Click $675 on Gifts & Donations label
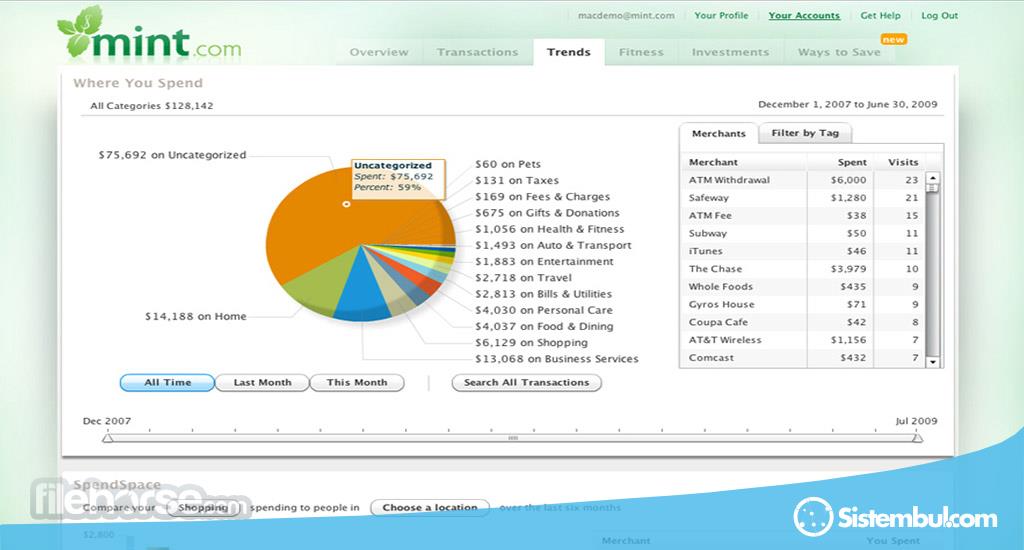Viewport: 1024px width, 550px height. pos(547,213)
